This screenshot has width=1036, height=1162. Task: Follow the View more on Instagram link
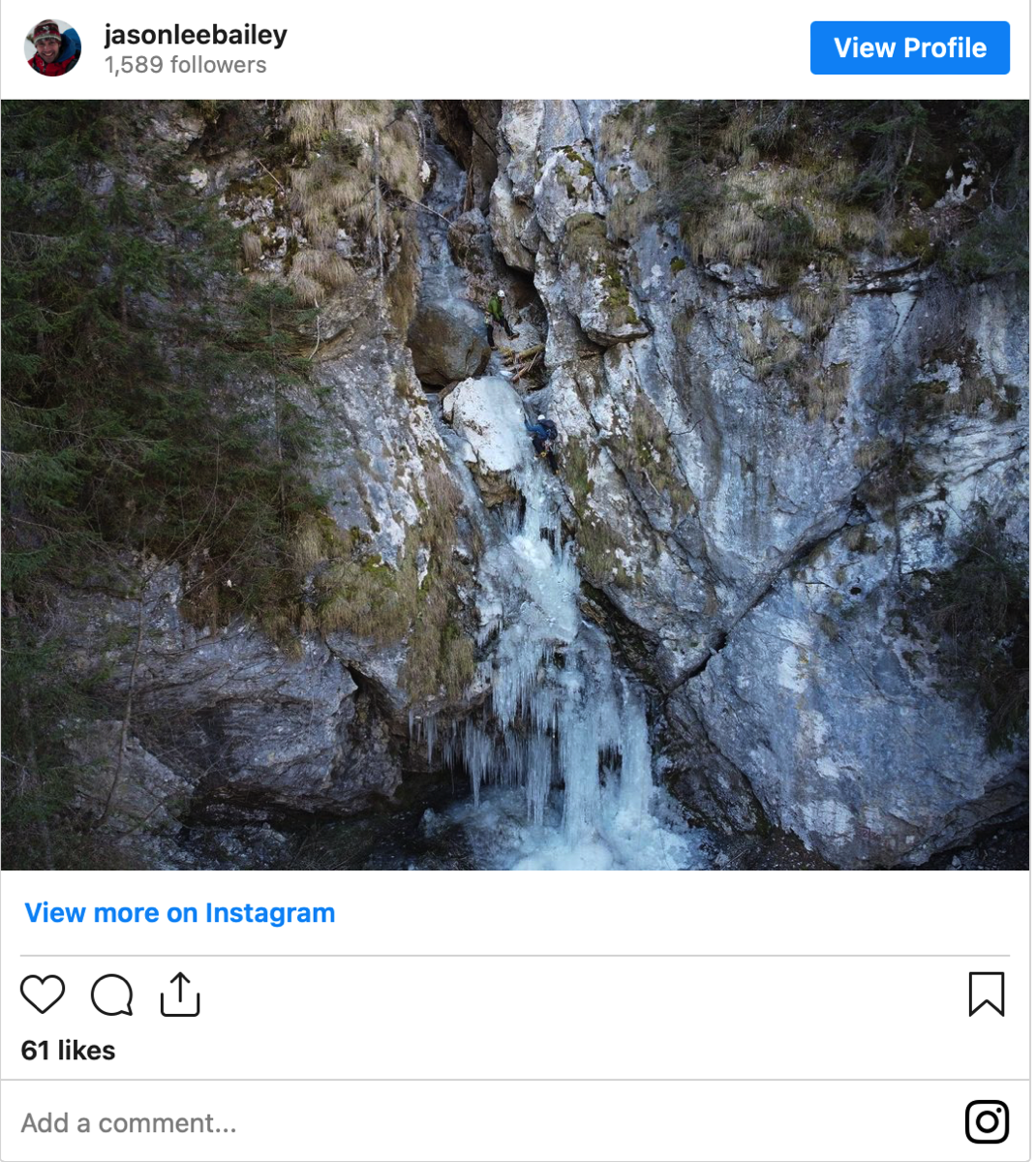180,913
